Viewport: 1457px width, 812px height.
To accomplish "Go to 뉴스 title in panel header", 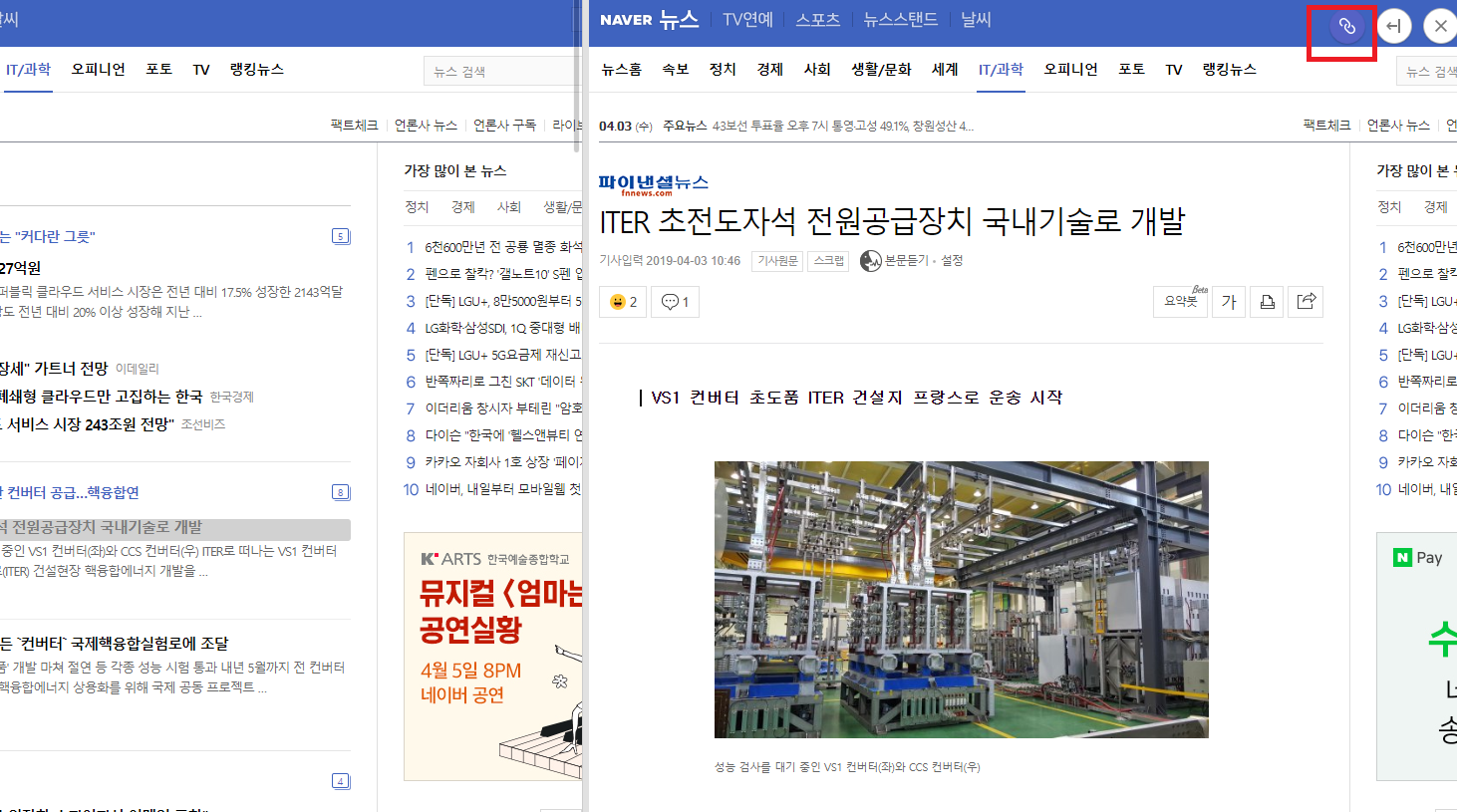I will pyautogui.click(x=679, y=20).
